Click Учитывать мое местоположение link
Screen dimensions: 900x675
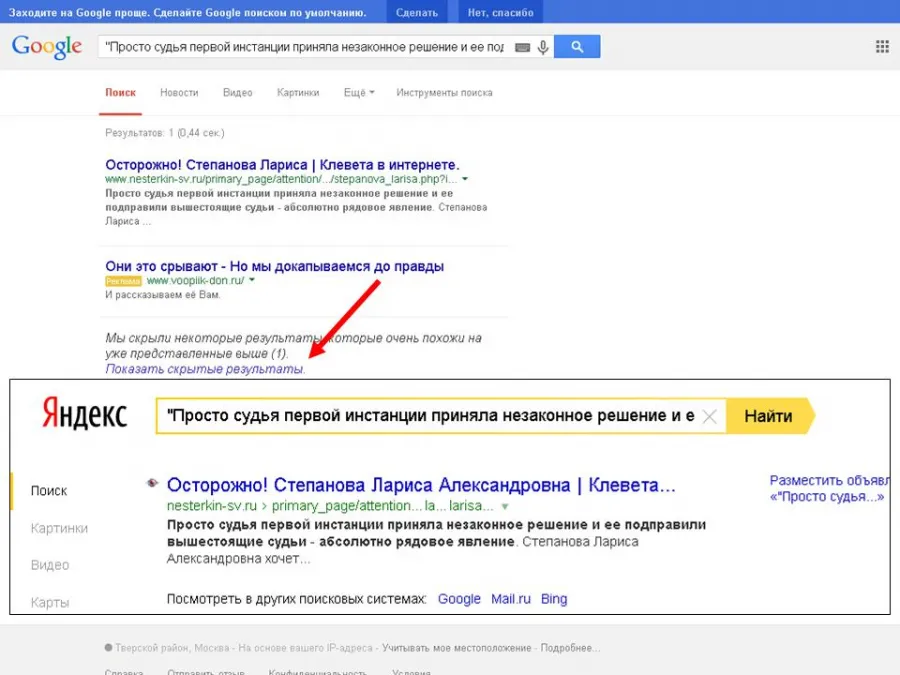[457, 648]
